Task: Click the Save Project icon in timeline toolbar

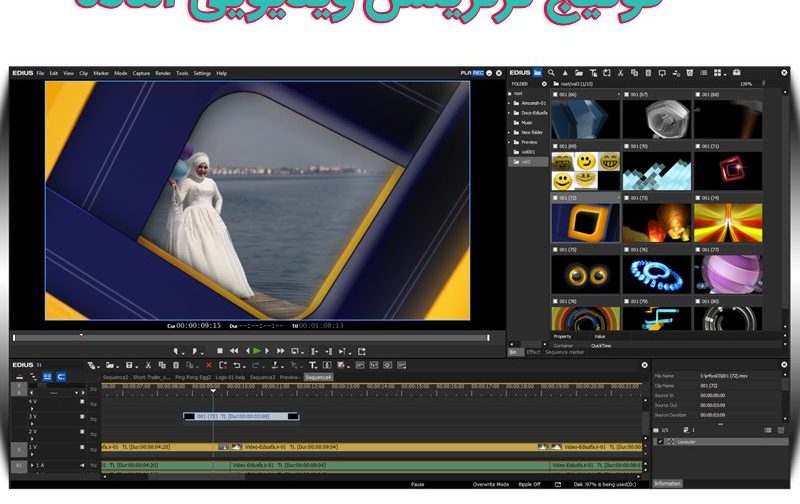Action: pyautogui.click(x=129, y=365)
